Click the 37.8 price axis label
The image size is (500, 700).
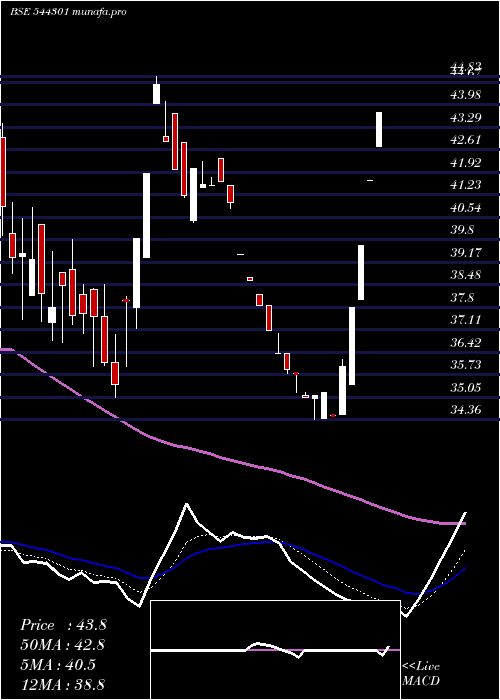462,298
